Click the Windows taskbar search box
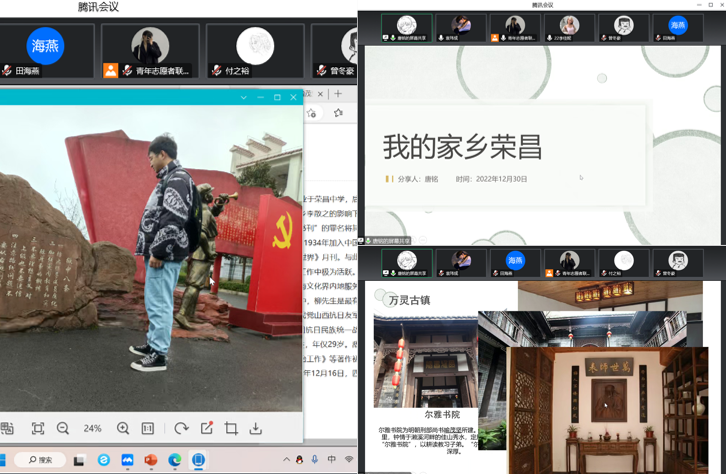 (x=40, y=460)
